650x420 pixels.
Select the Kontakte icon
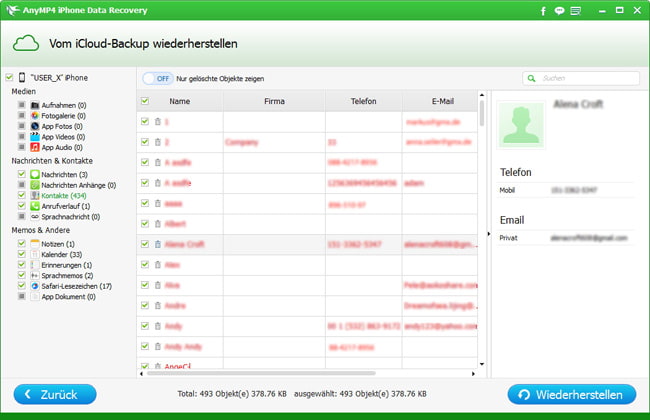35,195
